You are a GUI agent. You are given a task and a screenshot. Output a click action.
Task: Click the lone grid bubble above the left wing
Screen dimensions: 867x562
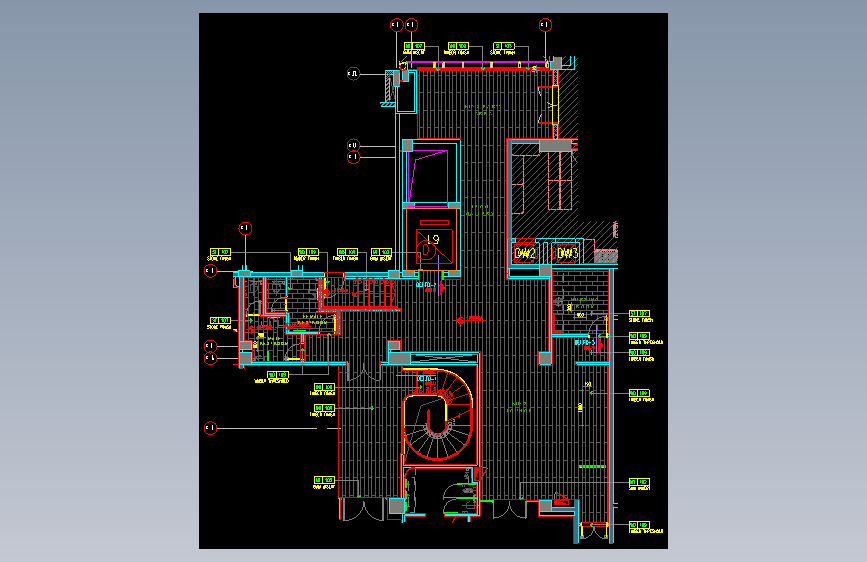pos(245,228)
